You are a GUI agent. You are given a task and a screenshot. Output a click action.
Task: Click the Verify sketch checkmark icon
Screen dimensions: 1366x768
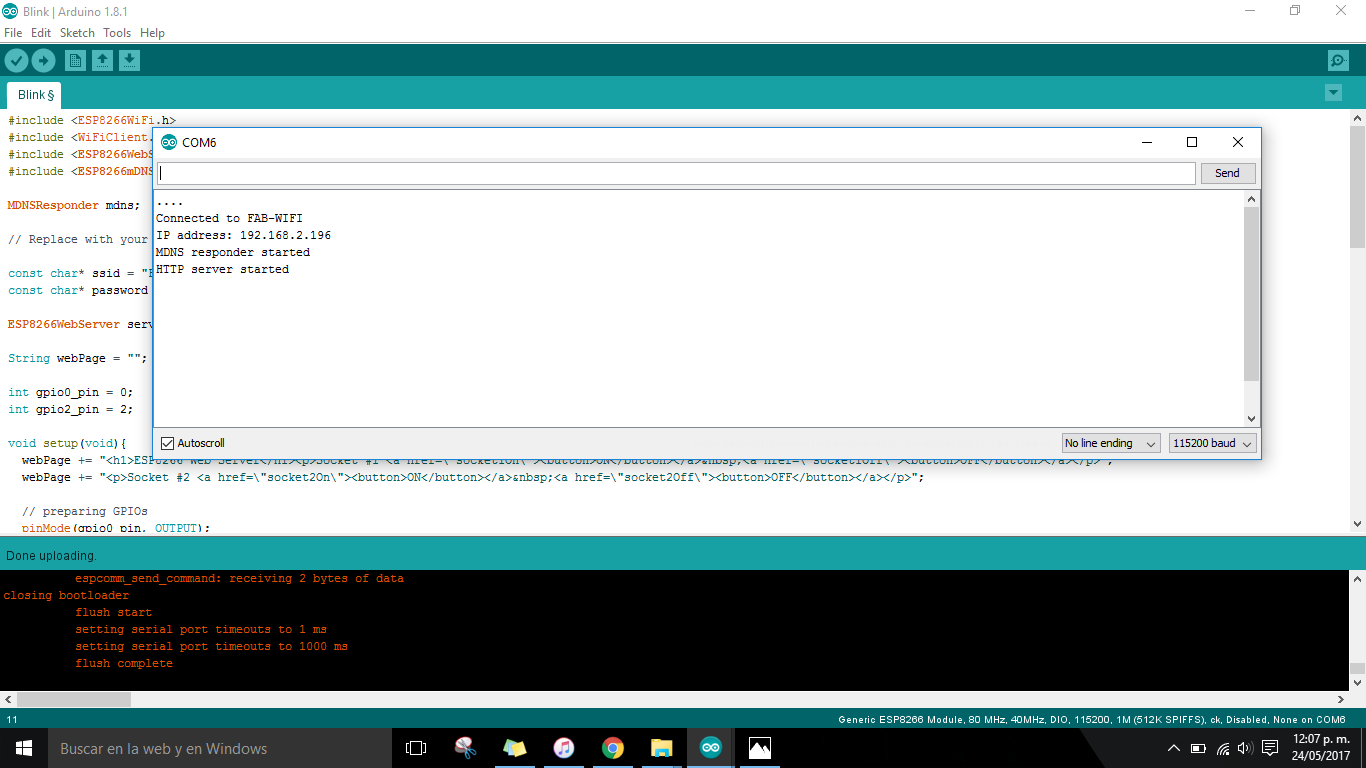pos(16,61)
